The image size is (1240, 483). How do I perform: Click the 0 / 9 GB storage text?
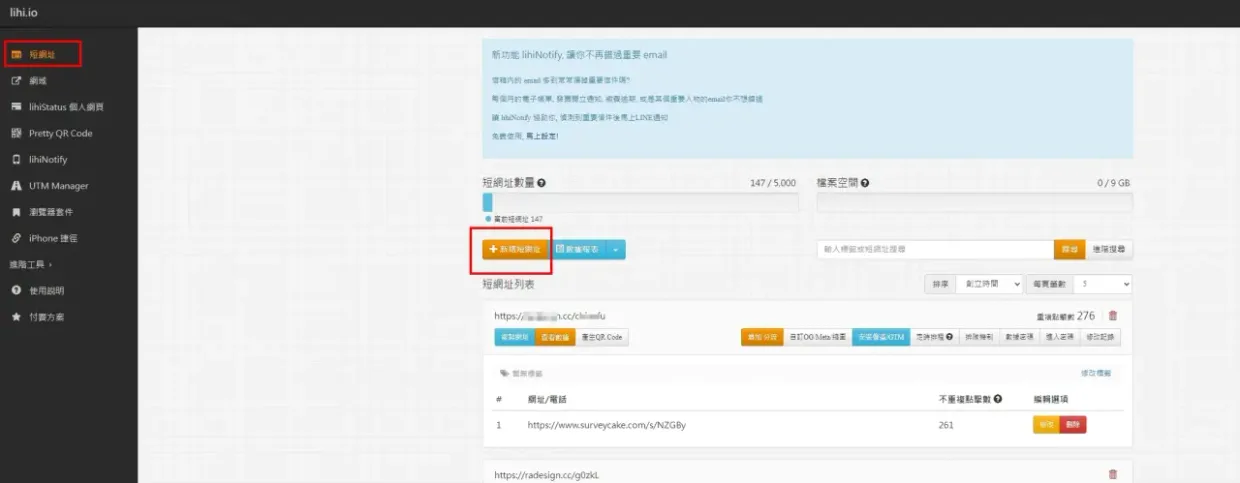click(1113, 184)
